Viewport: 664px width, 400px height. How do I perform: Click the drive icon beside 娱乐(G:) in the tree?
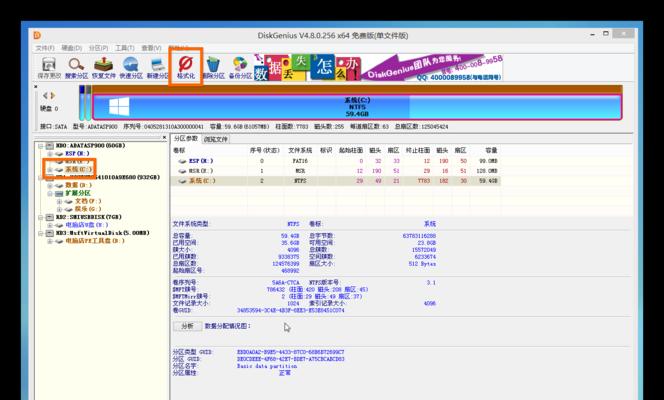(x=69, y=209)
